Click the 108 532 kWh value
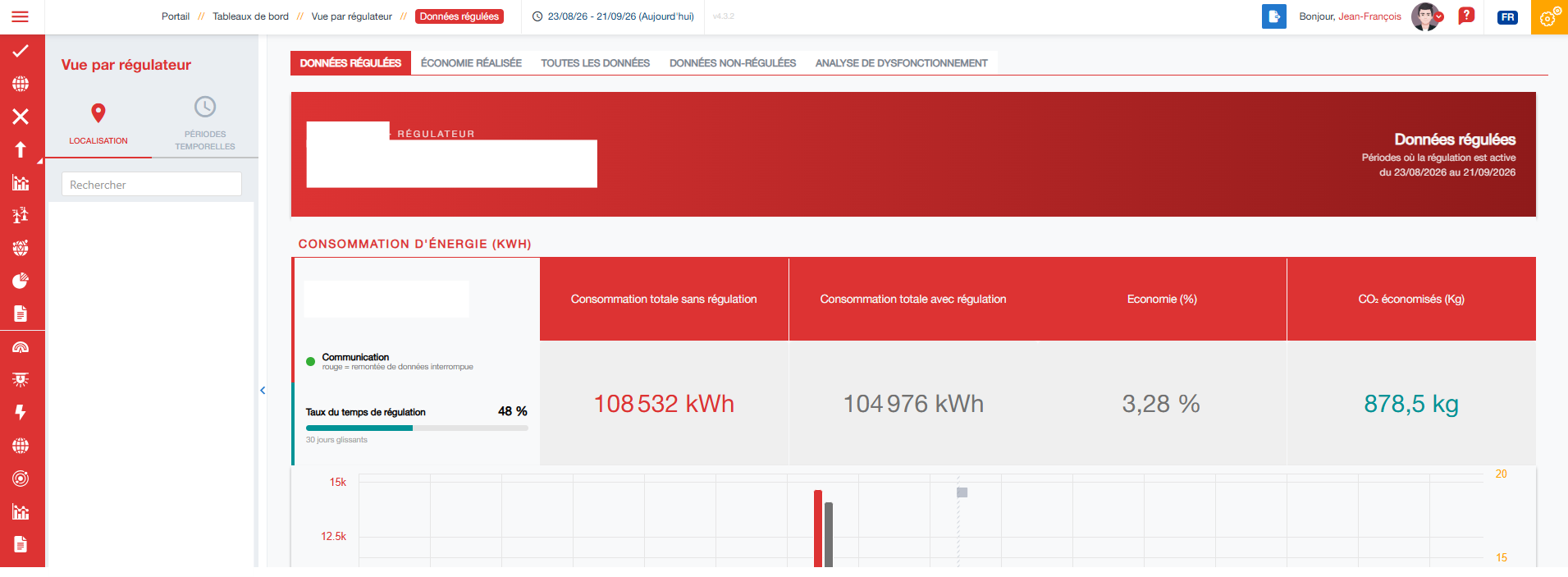 (664, 404)
